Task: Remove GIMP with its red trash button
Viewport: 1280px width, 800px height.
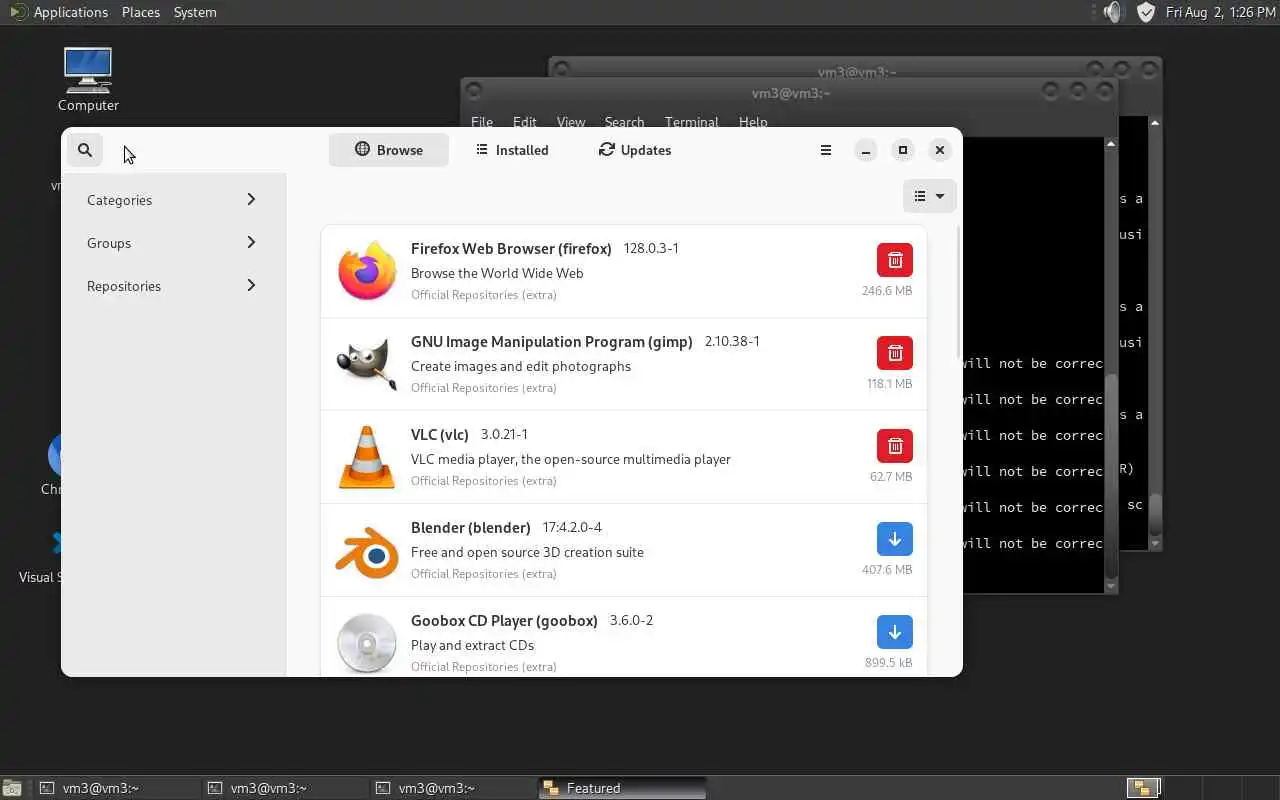Action: coord(895,353)
